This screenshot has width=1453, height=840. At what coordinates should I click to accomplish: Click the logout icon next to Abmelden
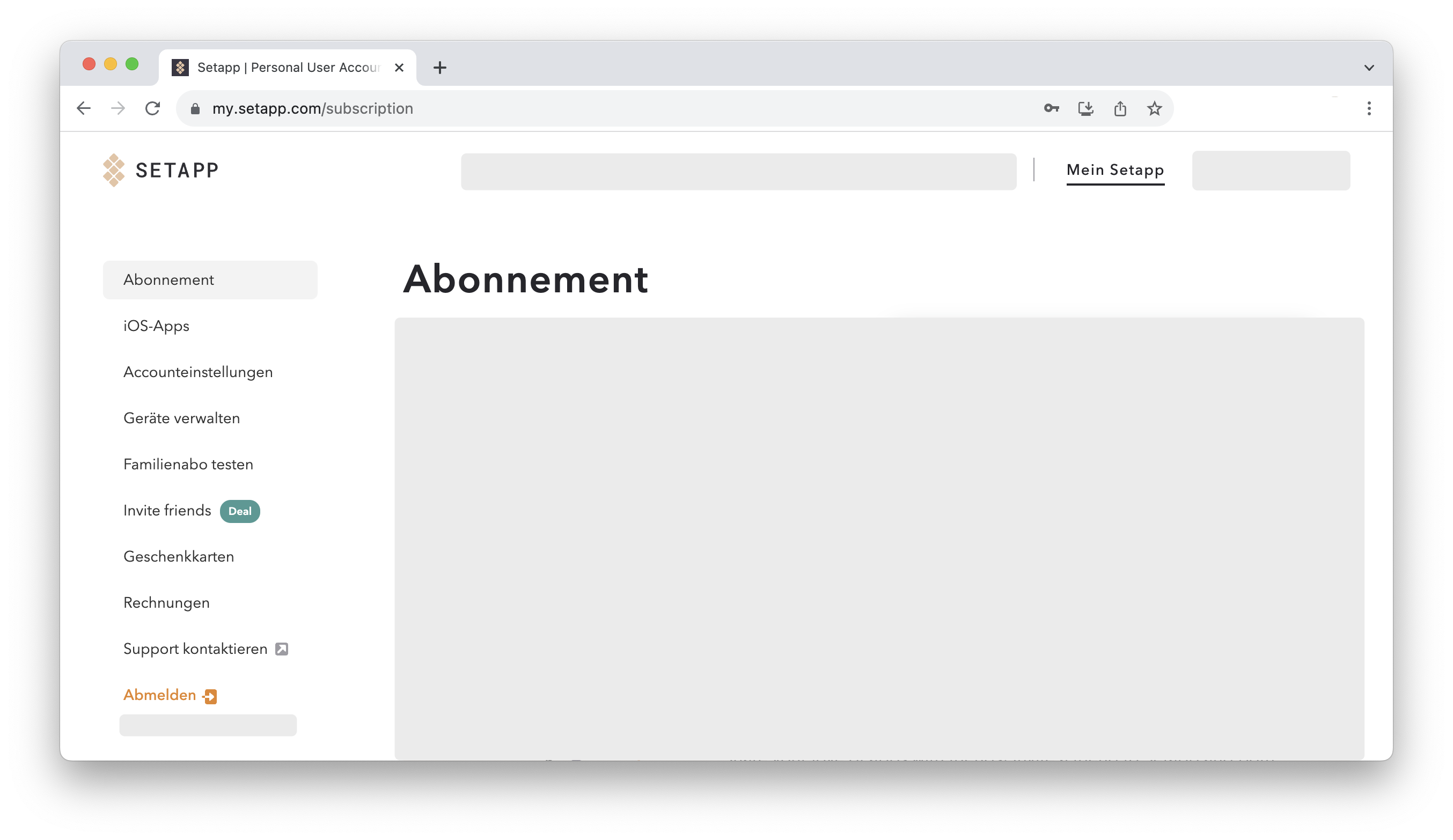(x=210, y=696)
